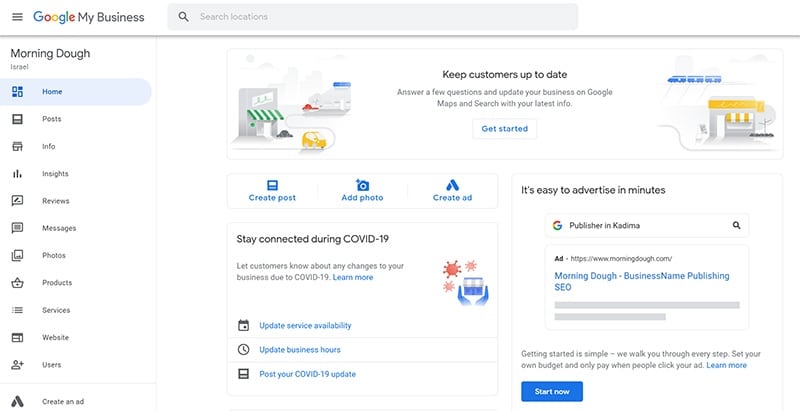Open the Posts section

(x=52, y=119)
